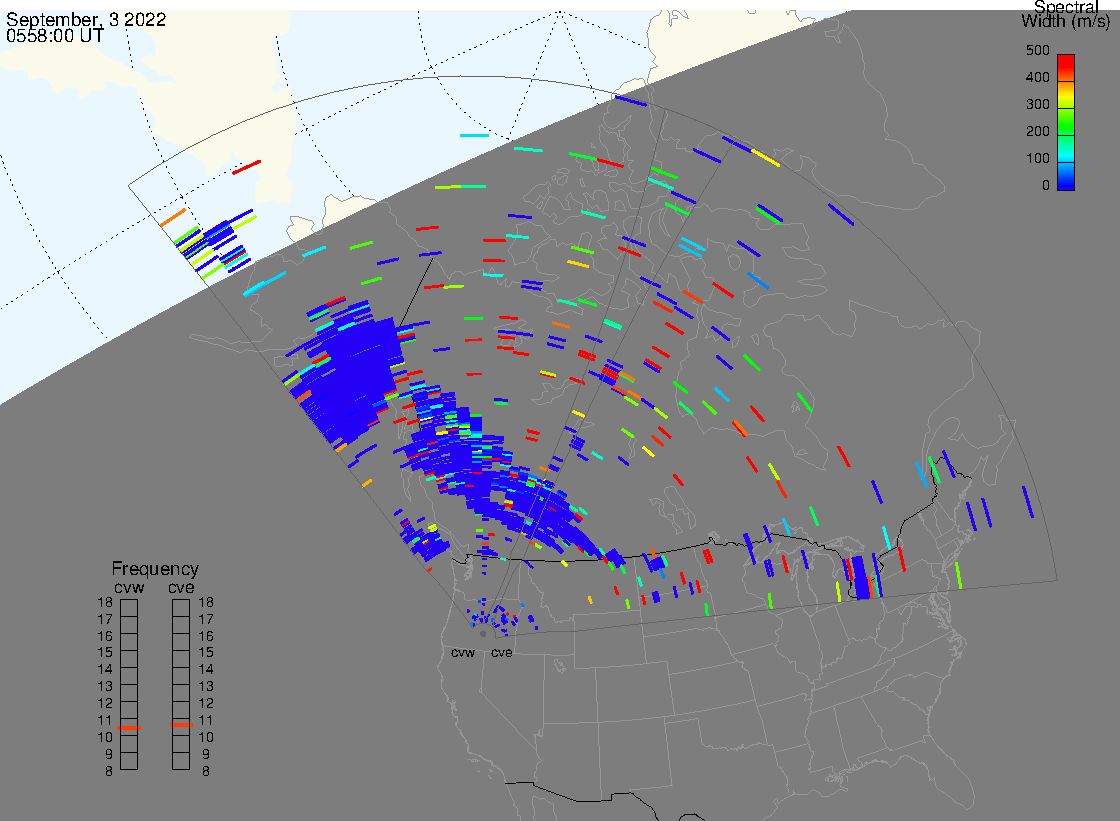Image resolution: width=1120 pixels, height=821 pixels.
Task: Click the time stamp "0558:00 UT"
Action: pyautogui.click(x=55, y=36)
